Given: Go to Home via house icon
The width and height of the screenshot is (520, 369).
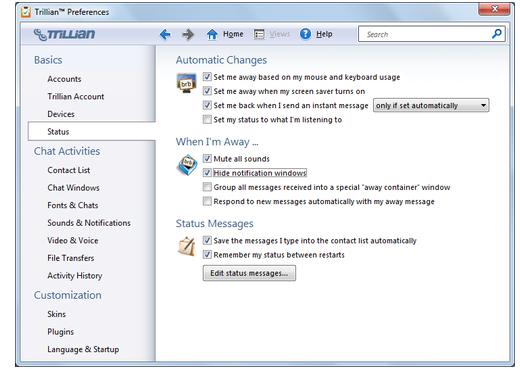Looking at the screenshot, I should (x=212, y=34).
